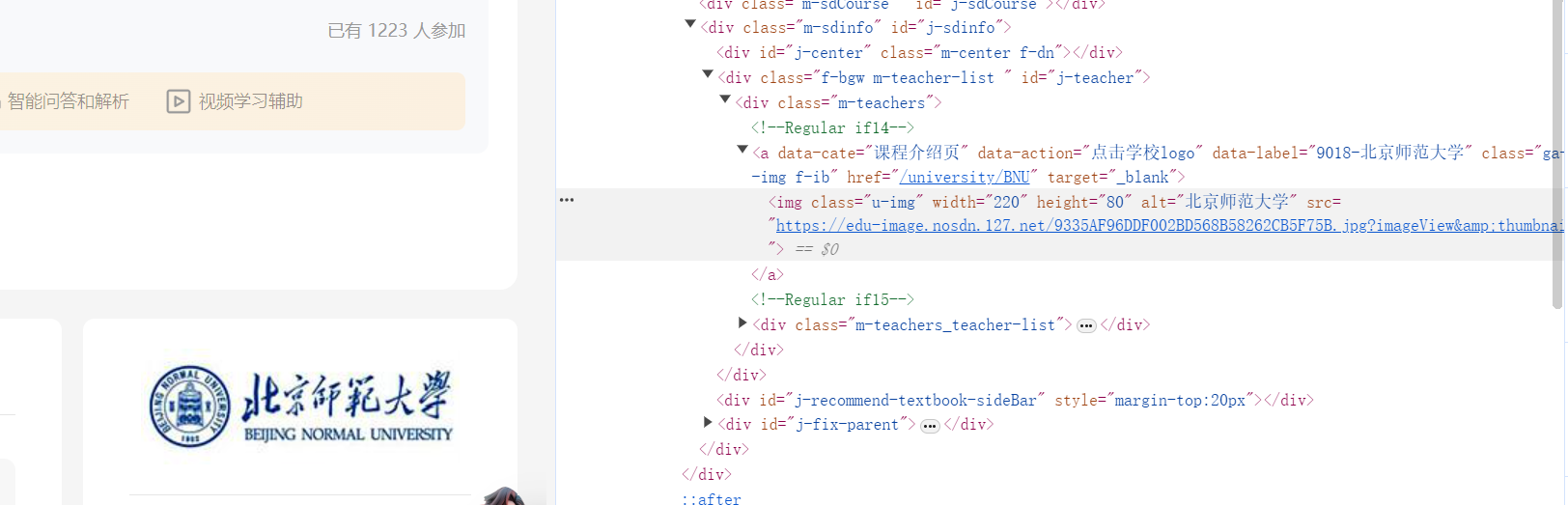The image size is (1568, 505).
Task: Expand the m-teachers_teacher-list div
Action: 742,323
